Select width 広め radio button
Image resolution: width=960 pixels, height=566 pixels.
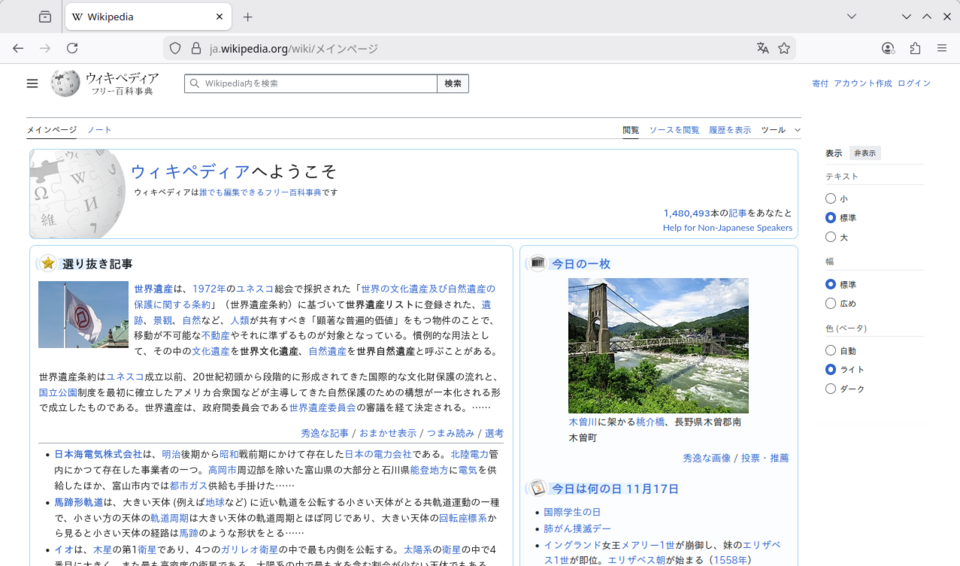831,303
